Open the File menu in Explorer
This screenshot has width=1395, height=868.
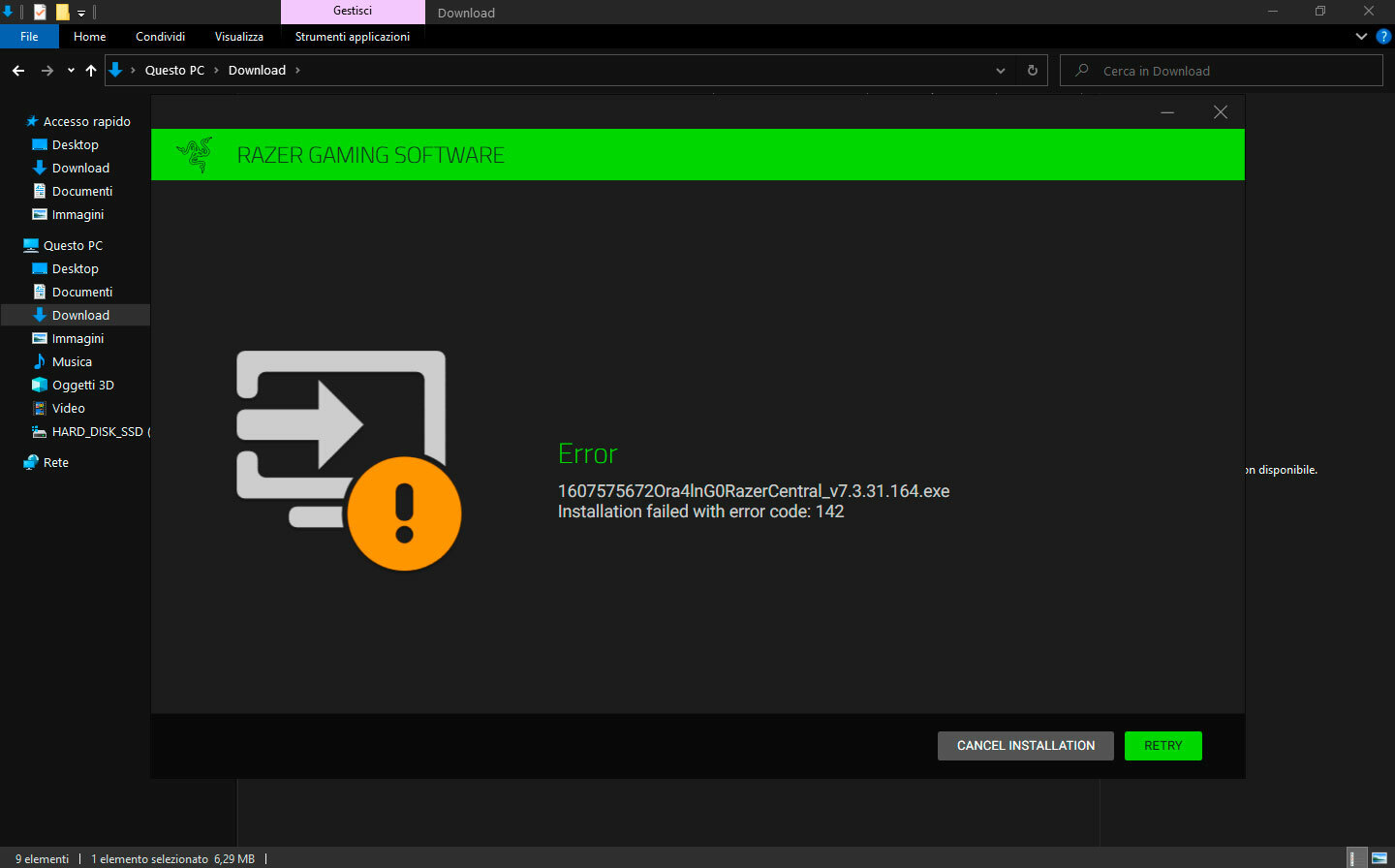(29, 37)
